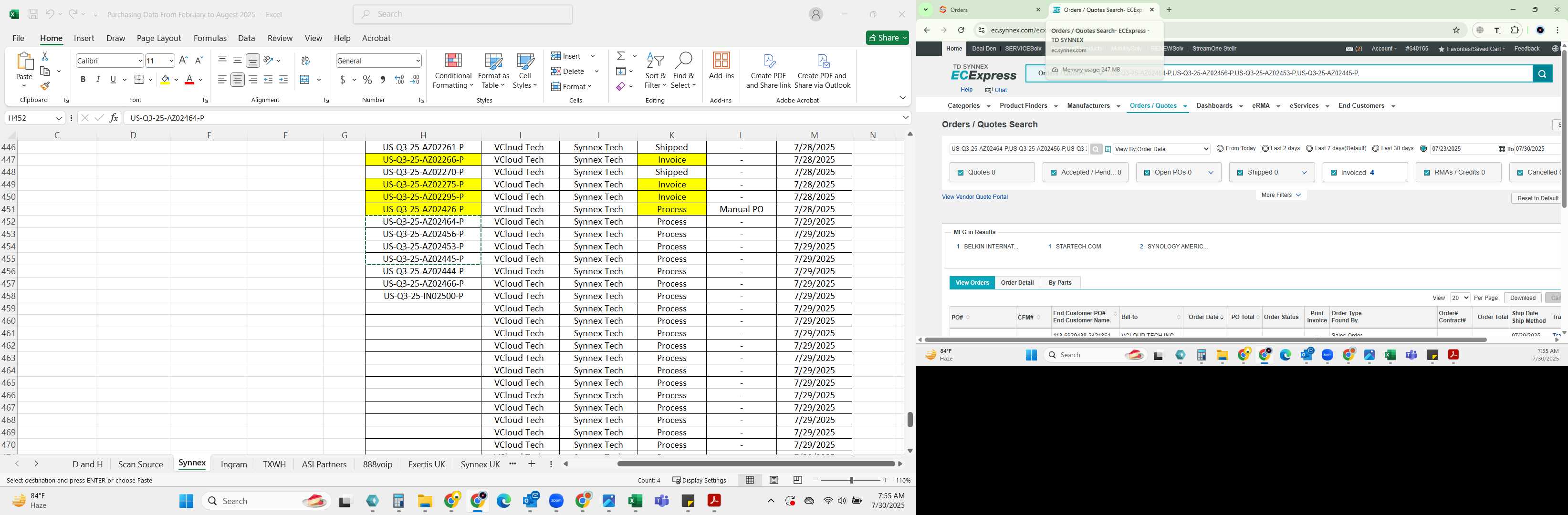Click Windows Start button on taskbar

pyautogui.click(x=186, y=501)
